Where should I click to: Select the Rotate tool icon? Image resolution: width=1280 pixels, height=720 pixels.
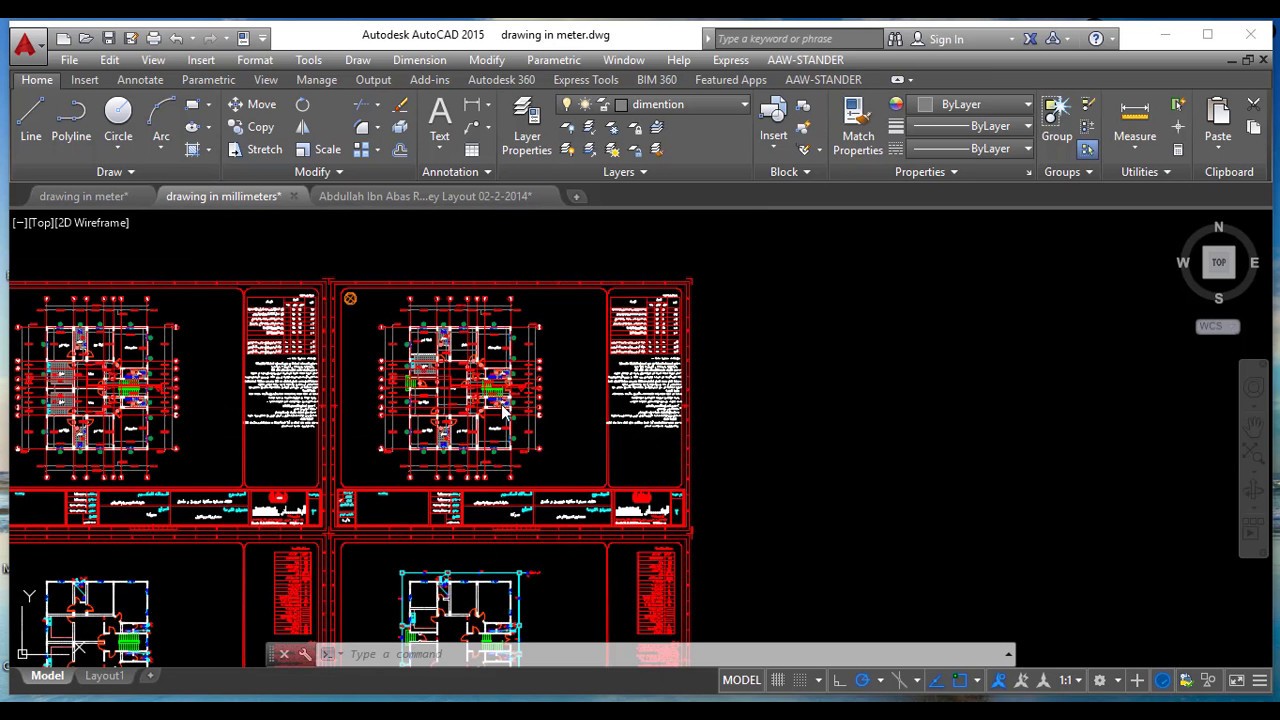302,104
